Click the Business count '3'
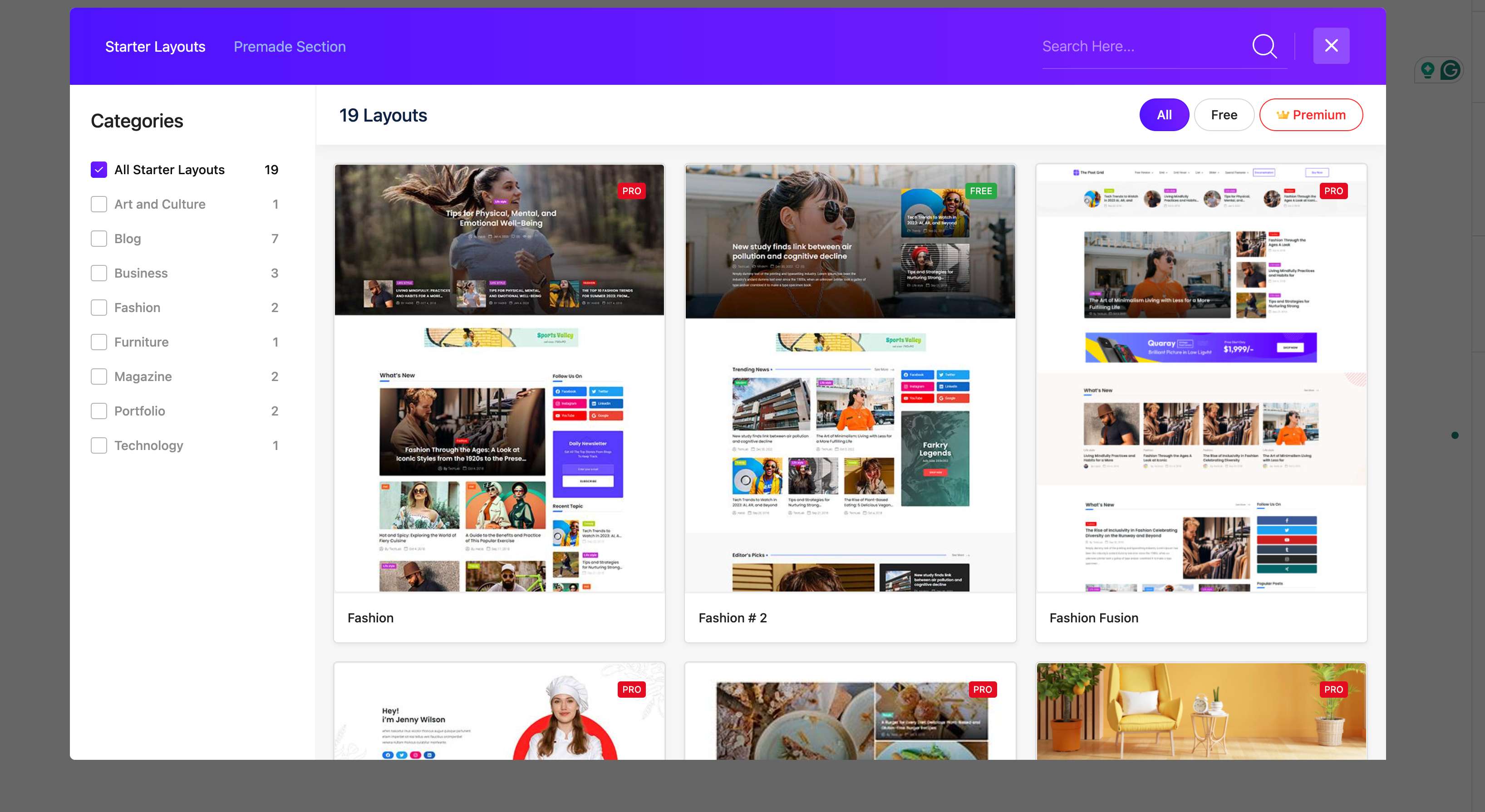 point(275,273)
